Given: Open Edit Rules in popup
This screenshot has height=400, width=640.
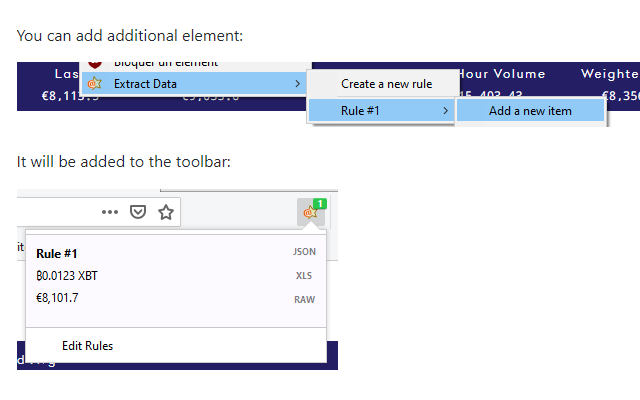Looking at the screenshot, I should pos(87,346).
